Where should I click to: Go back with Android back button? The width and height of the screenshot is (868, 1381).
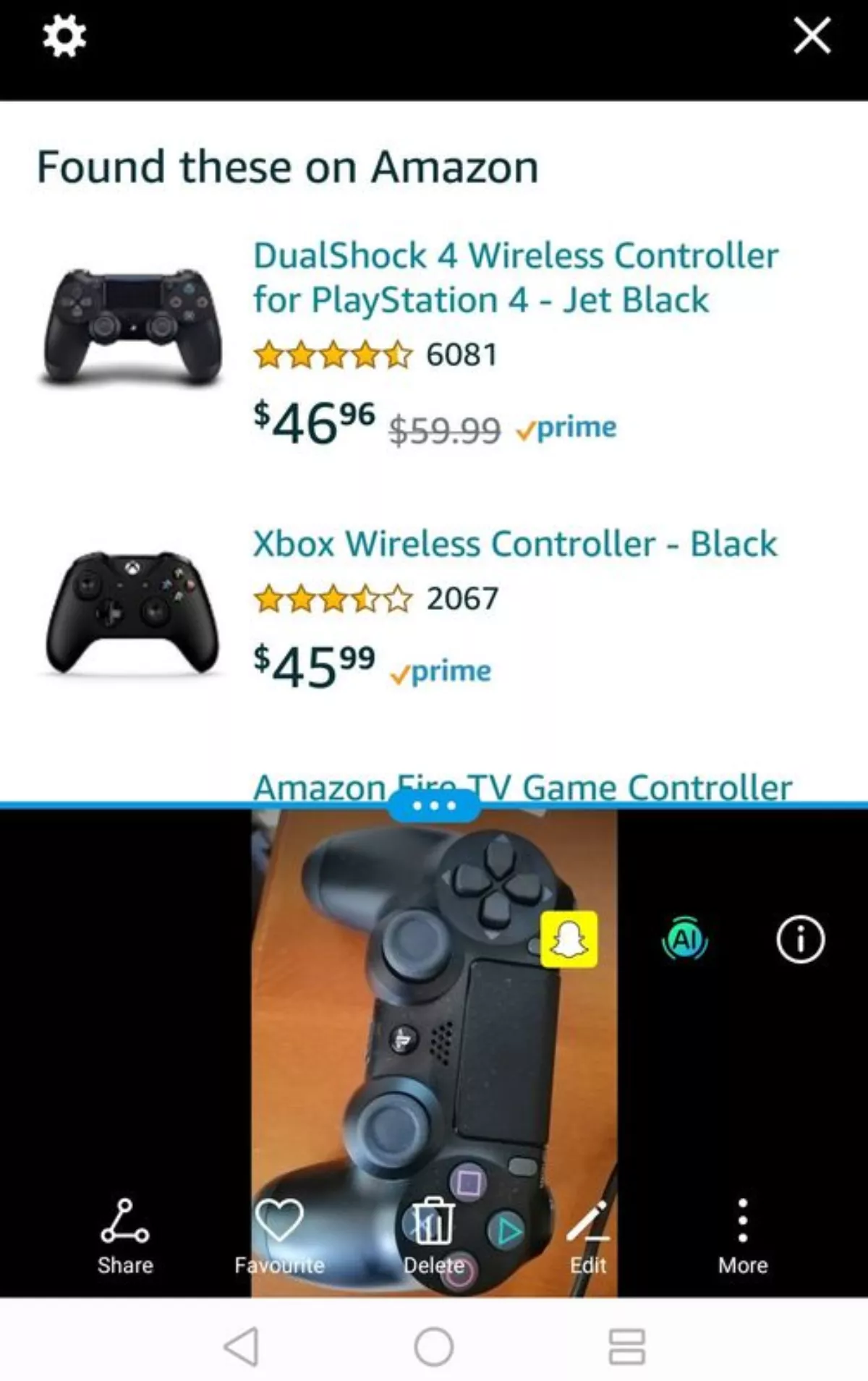pos(242,1347)
